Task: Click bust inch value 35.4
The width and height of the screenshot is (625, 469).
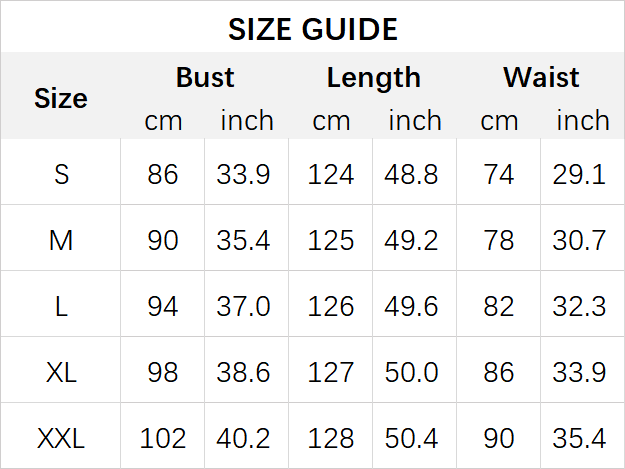Action: click(x=244, y=240)
